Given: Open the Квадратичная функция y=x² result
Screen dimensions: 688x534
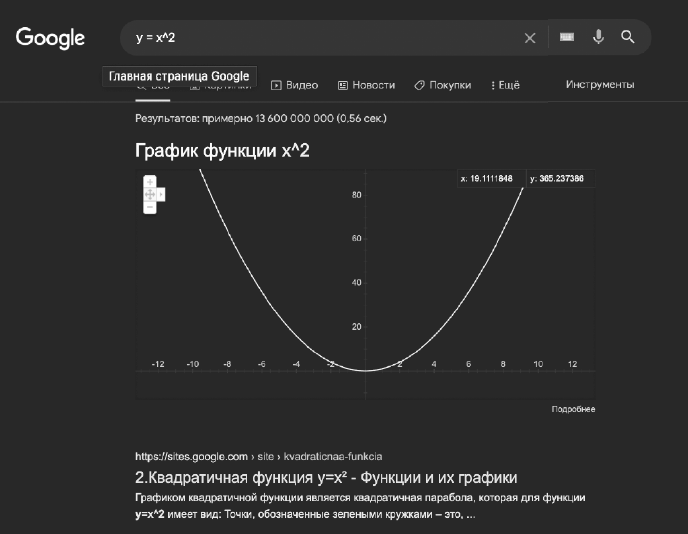Looking at the screenshot, I should click(325, 477).
